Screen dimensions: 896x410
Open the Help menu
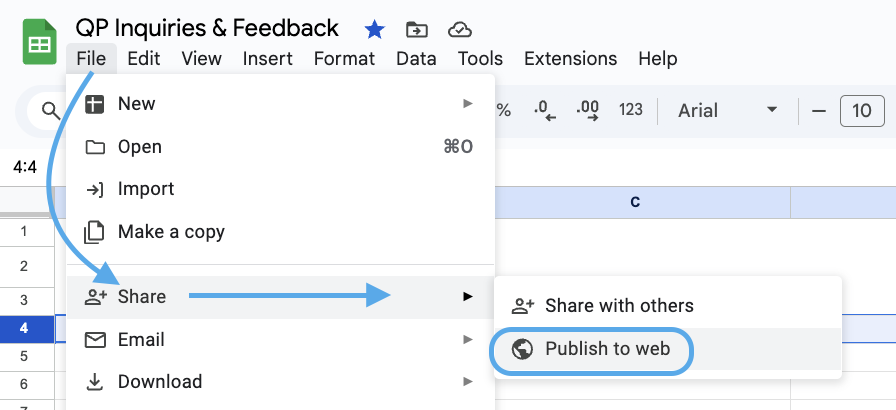[658, 59]
